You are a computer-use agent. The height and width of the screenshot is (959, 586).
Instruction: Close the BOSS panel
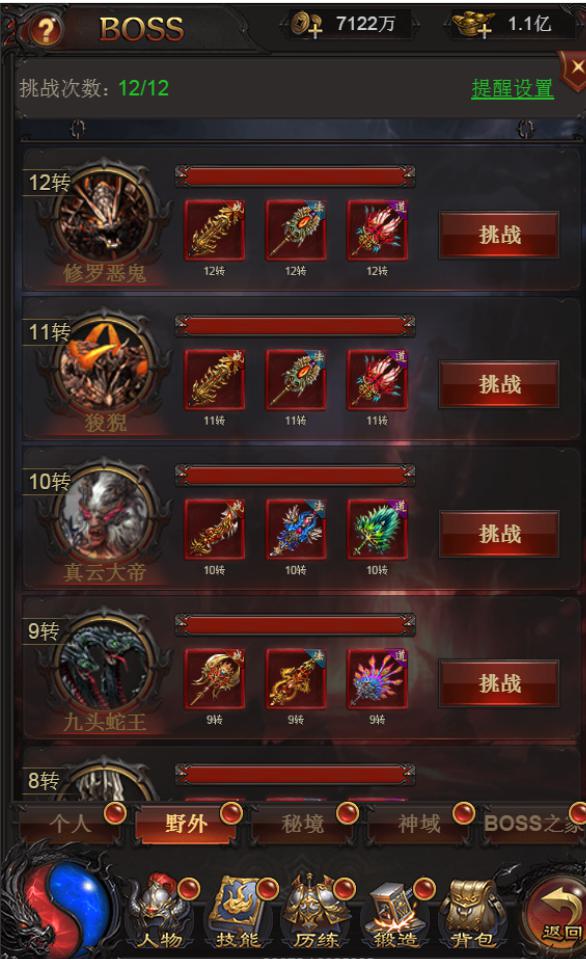[575, 68]
